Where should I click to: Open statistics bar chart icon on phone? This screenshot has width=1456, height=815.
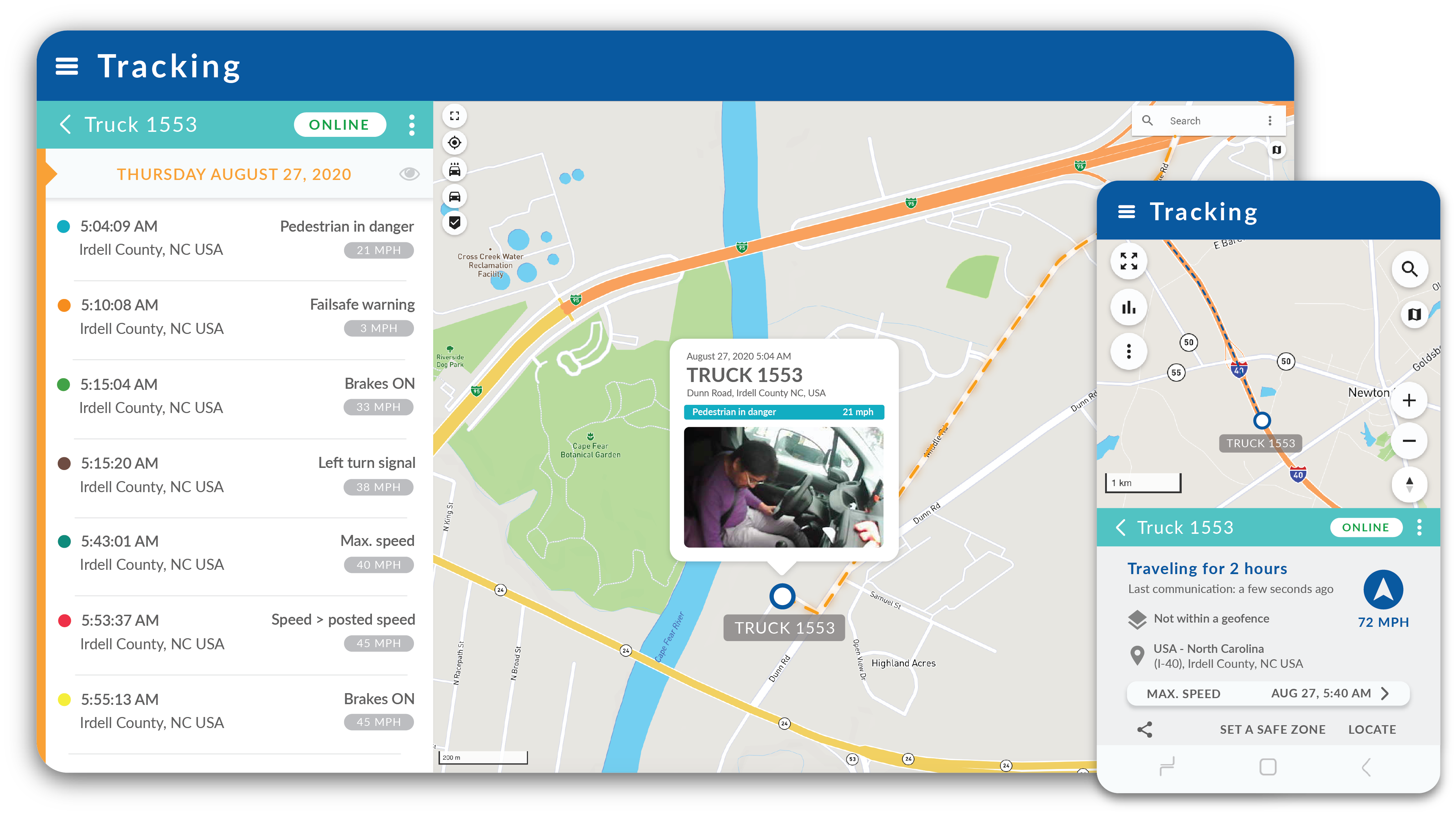tap(1129, 307)
